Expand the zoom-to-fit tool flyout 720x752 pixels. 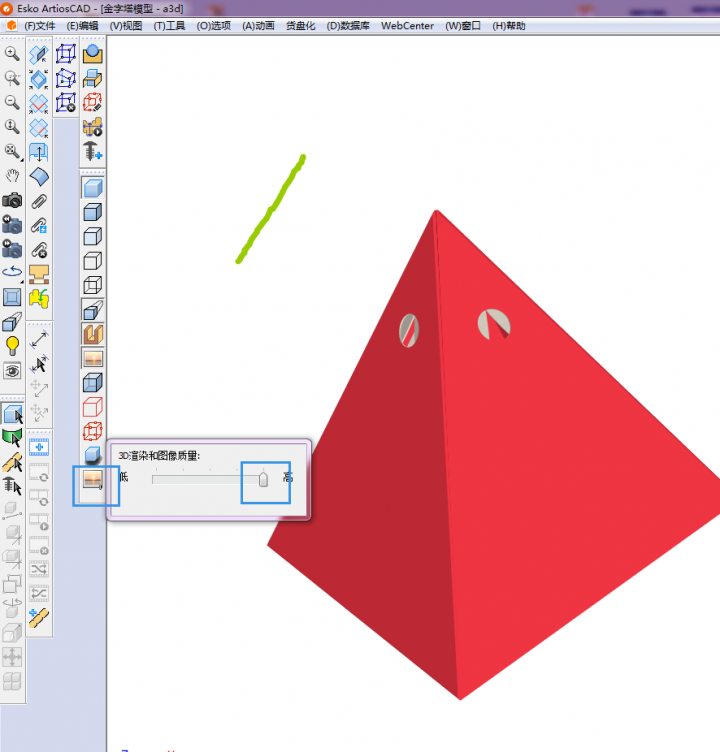point(13,151)
